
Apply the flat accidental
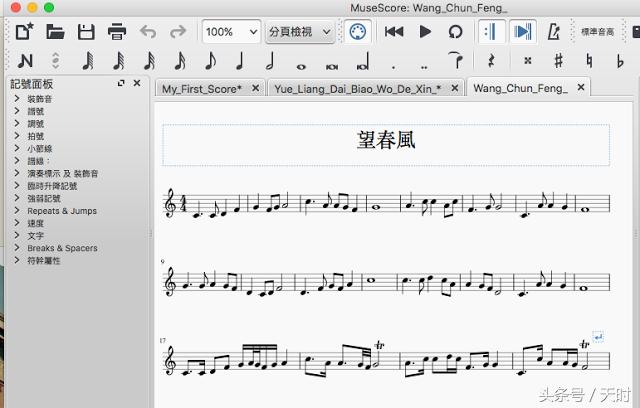tap(620, 61)
